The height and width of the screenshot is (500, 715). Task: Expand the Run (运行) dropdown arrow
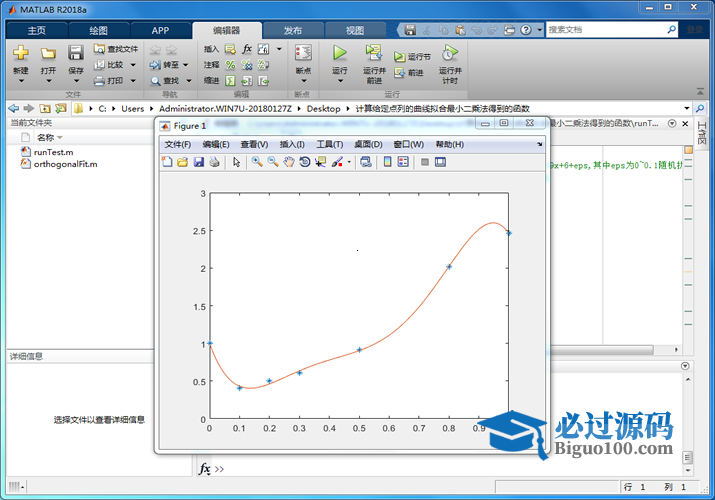tap(340, 81)
